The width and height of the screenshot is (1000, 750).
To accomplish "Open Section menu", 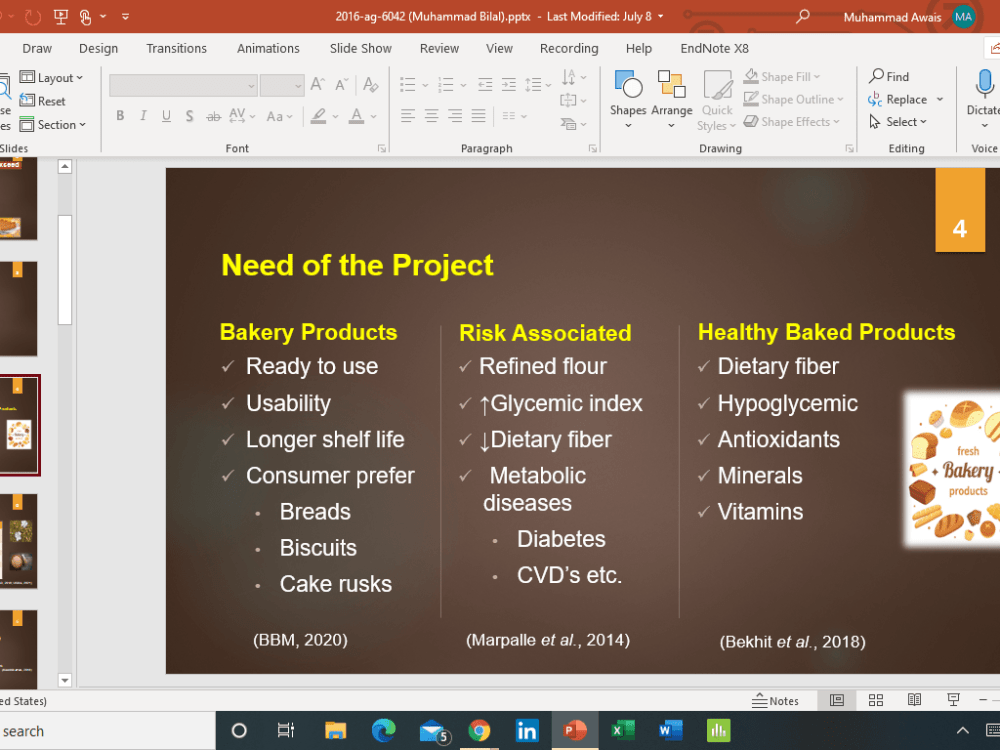I will [x=52, y=124].
